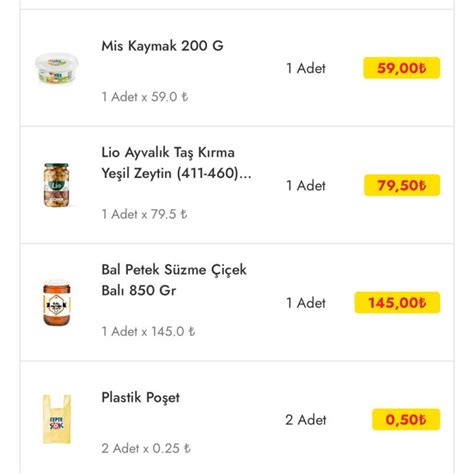
Task: Open Lio Ayvalık Taş Kırma Yeşil Zeytin
Action: tap(176, 163)
